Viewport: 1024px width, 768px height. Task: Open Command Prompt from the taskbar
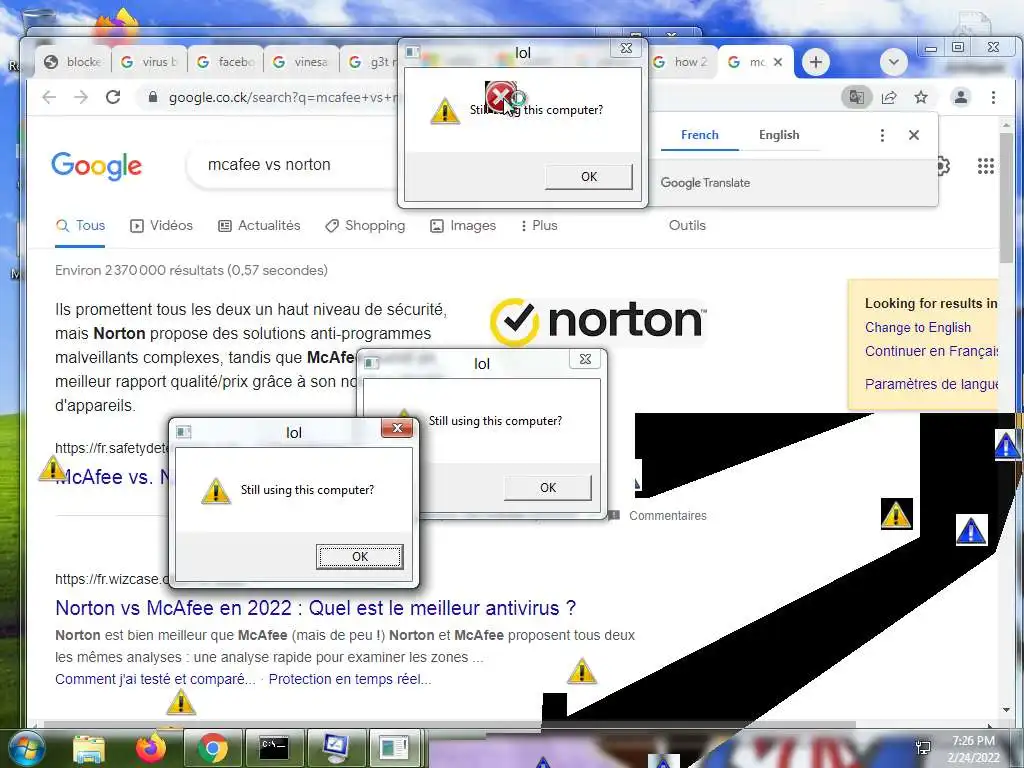274,748
